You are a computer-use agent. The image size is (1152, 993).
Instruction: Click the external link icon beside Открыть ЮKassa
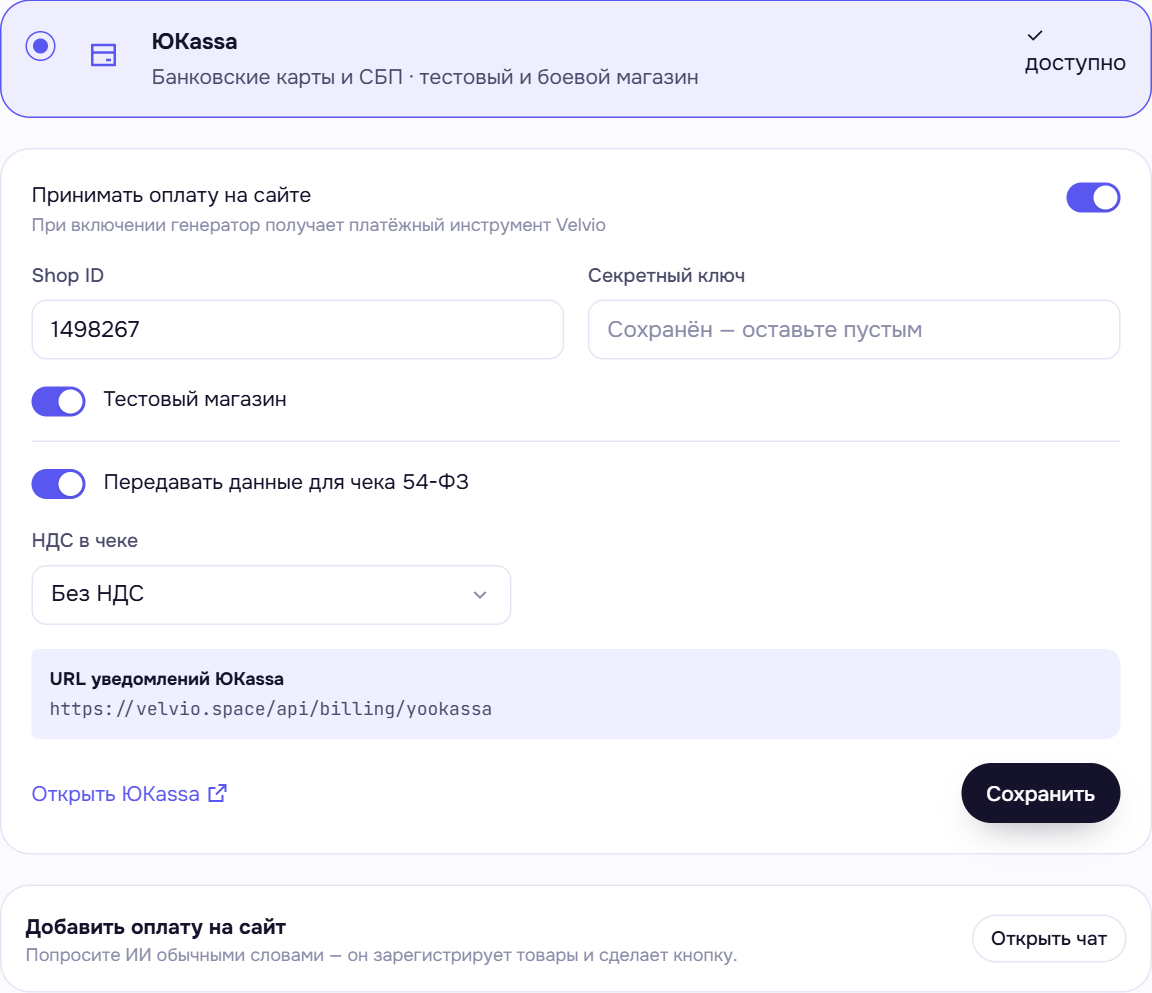217,793
